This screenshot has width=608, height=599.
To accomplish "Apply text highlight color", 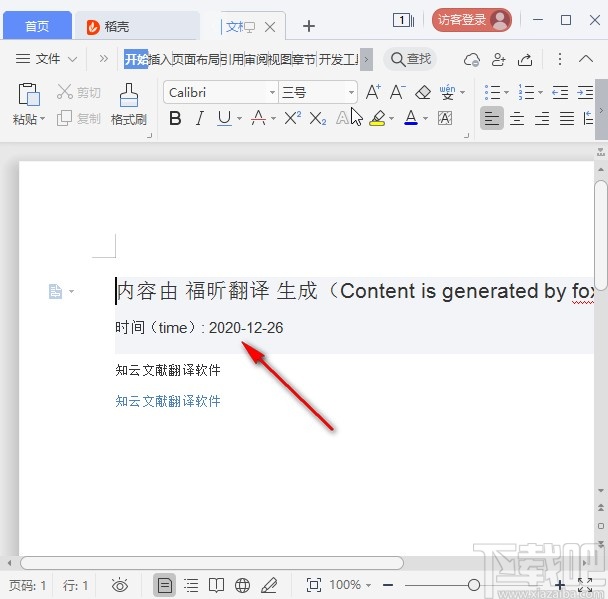I will (378, 118).
